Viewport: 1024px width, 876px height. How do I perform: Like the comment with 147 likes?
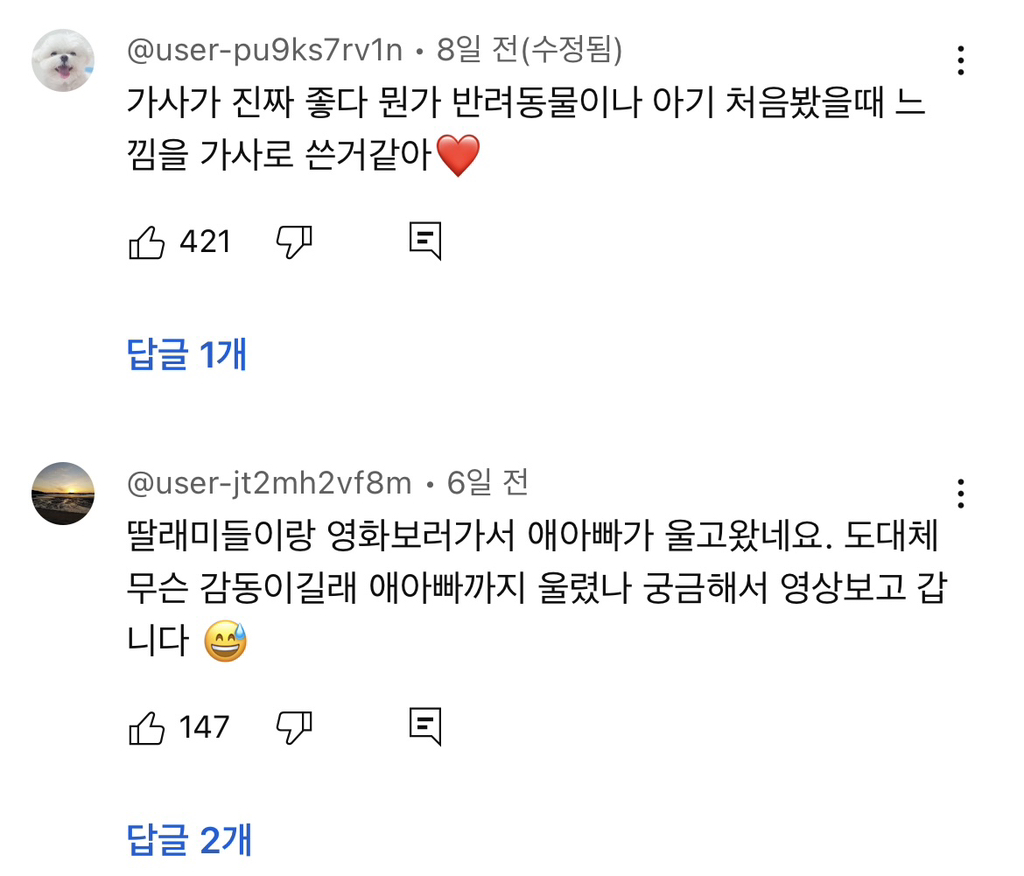(147, 727)
